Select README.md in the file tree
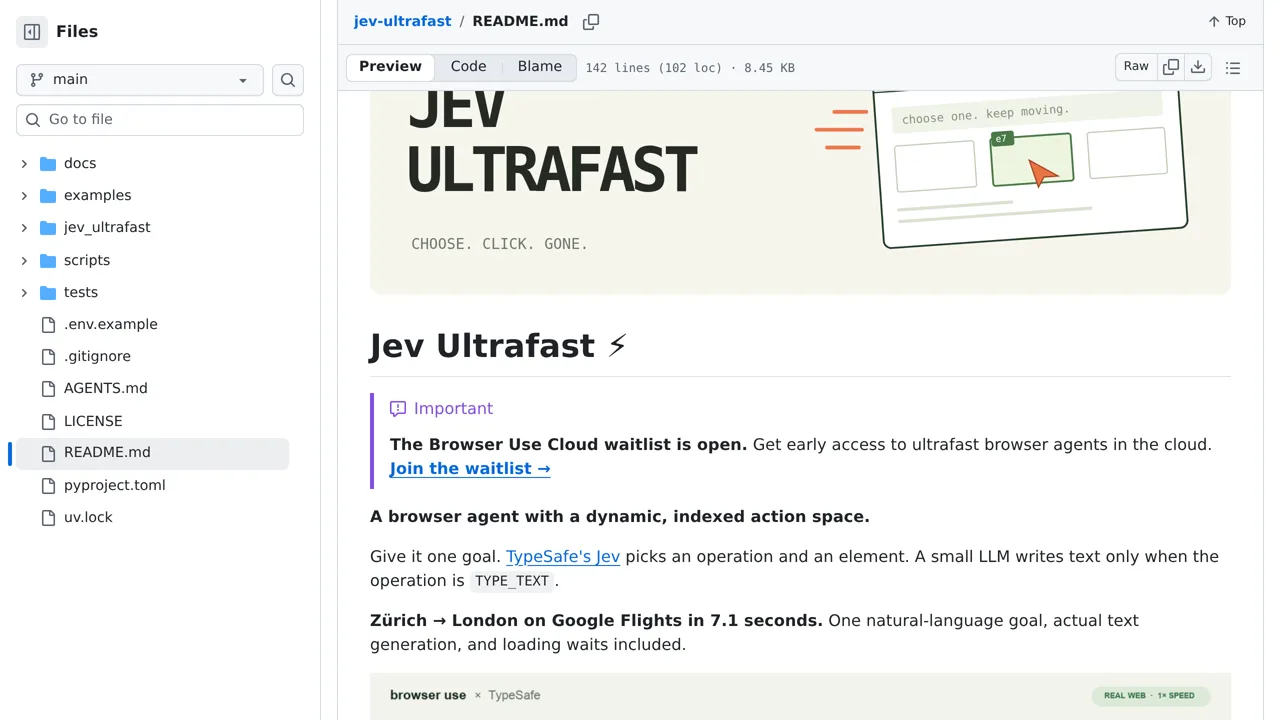Viewport: 1280px width, 720px height. (152, 453)
